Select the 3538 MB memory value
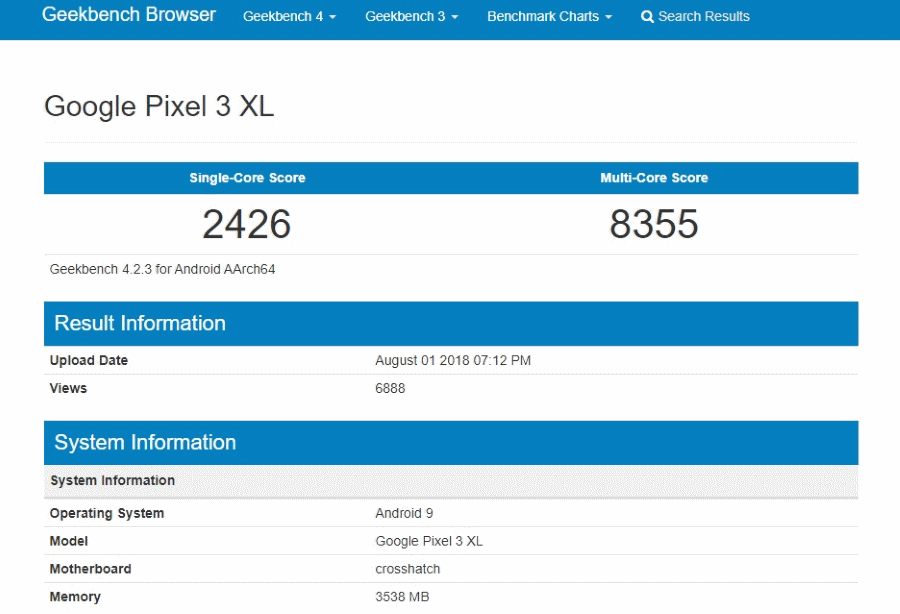Viewport: 900px width, 614px height. click(402, 597)
